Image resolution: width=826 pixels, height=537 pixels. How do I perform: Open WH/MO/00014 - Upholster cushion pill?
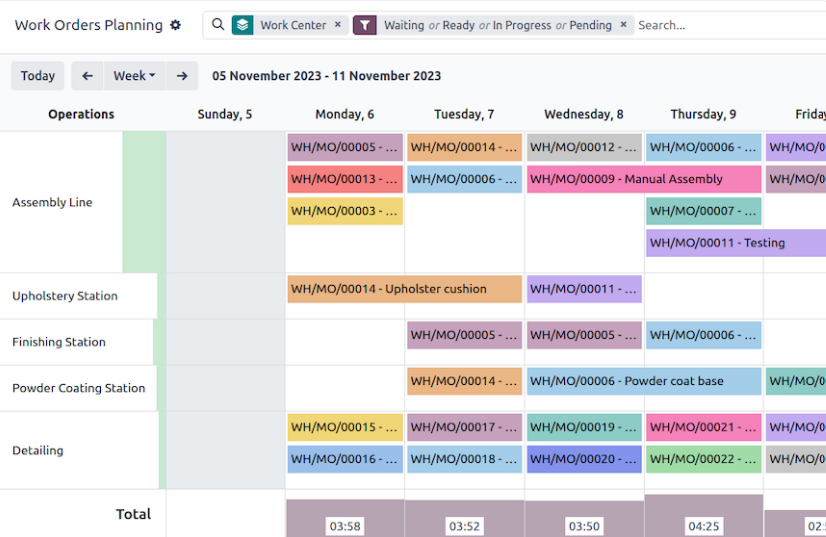pos(405,289)
